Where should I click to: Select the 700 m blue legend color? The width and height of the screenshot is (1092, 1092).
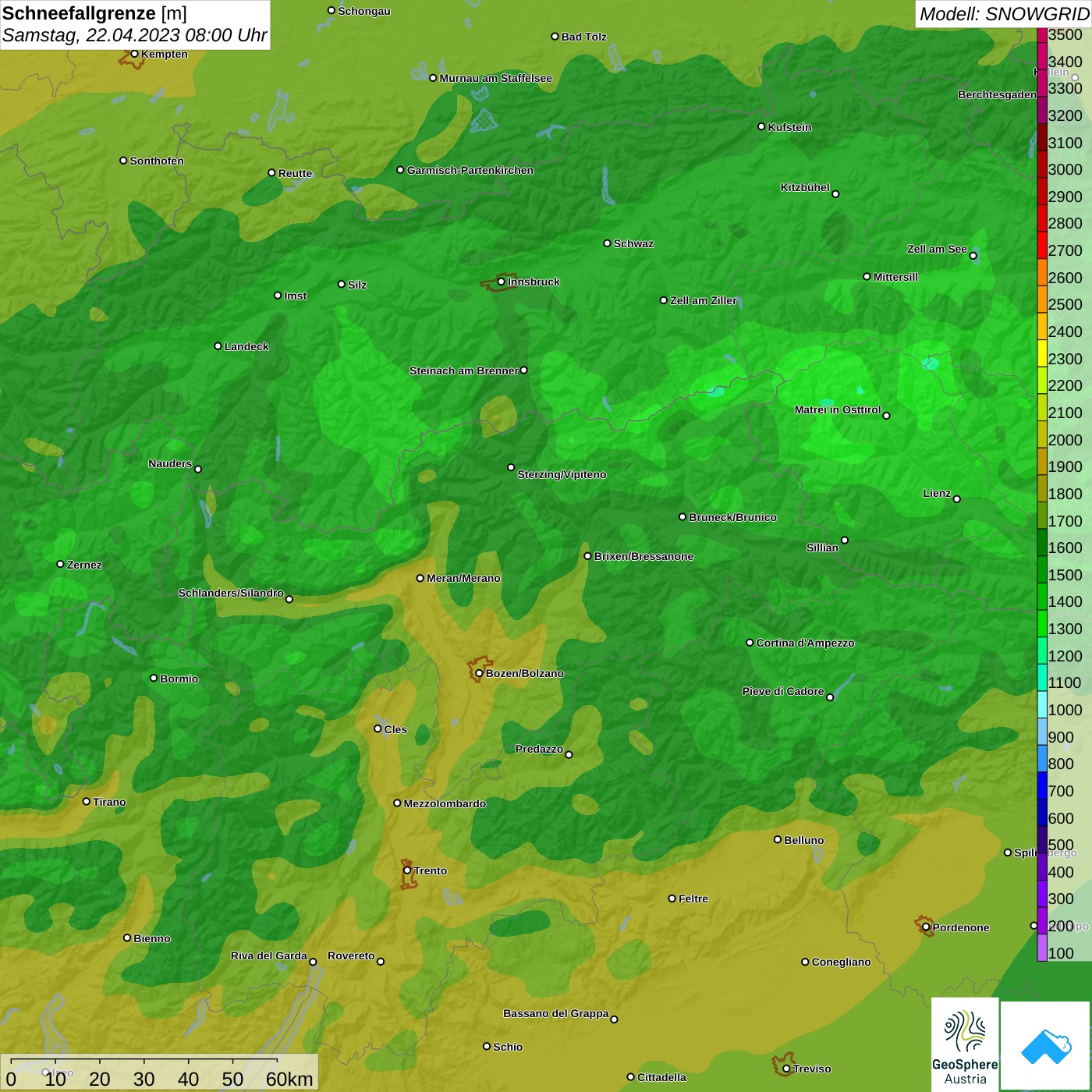click(1042, 785)
